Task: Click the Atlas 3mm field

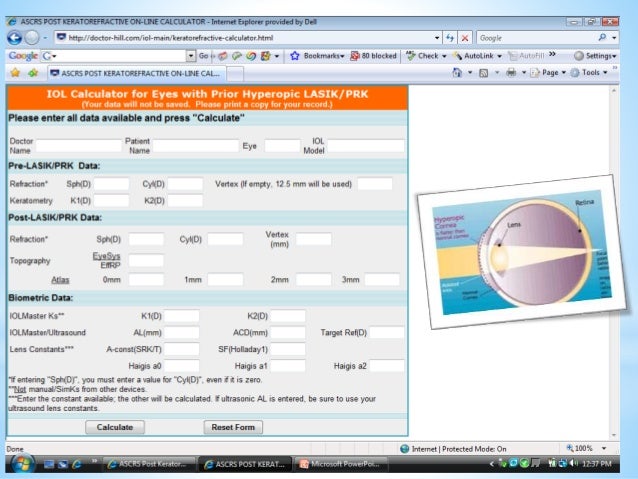Action: click(x=382, y=280)
